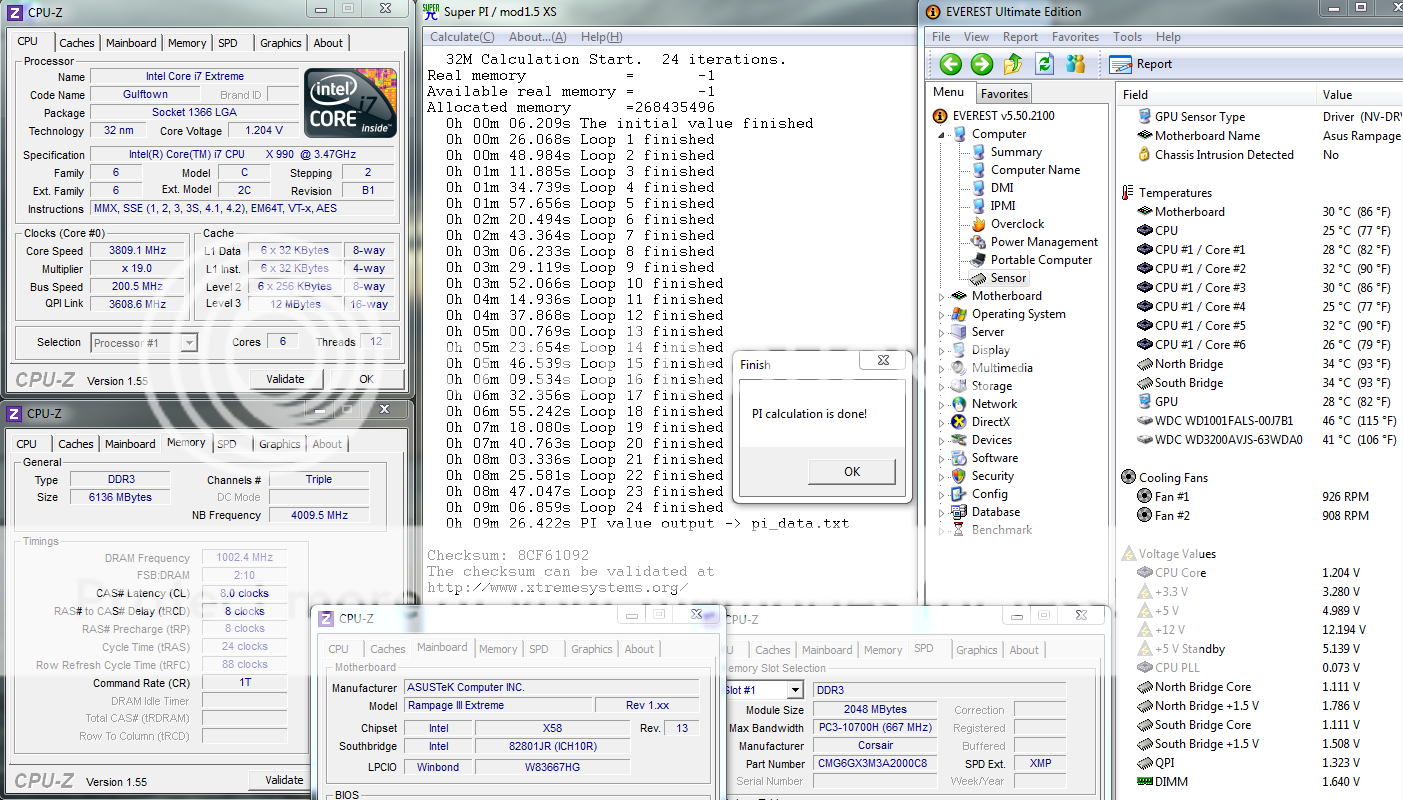Expand the Motherboard branch in EVEREST tree
Viewport: 1403px width, 800px height.
click(x=942, y=297)
